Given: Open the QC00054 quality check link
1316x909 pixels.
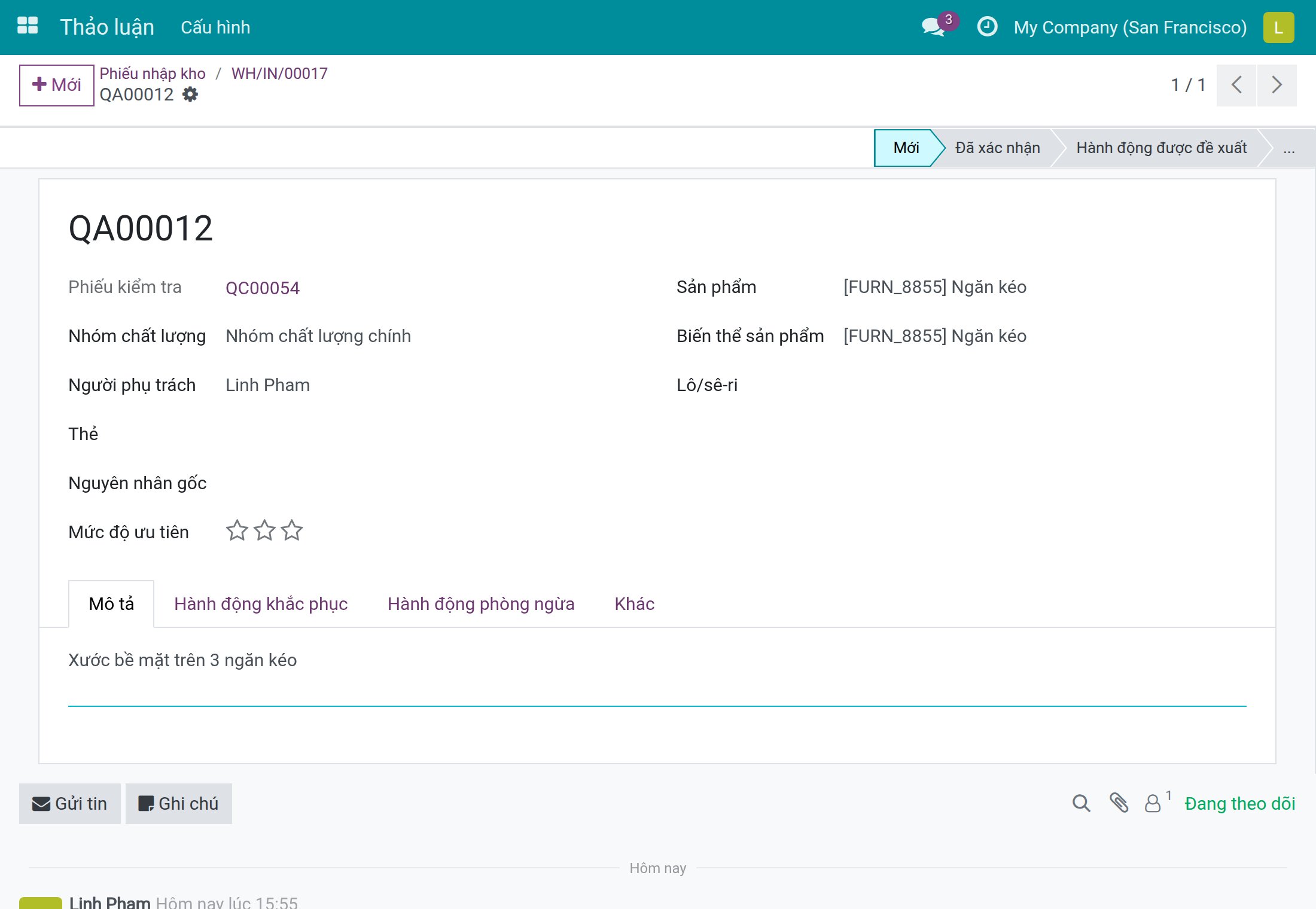Looking at the screenshot, I should [x=263, y=288].
